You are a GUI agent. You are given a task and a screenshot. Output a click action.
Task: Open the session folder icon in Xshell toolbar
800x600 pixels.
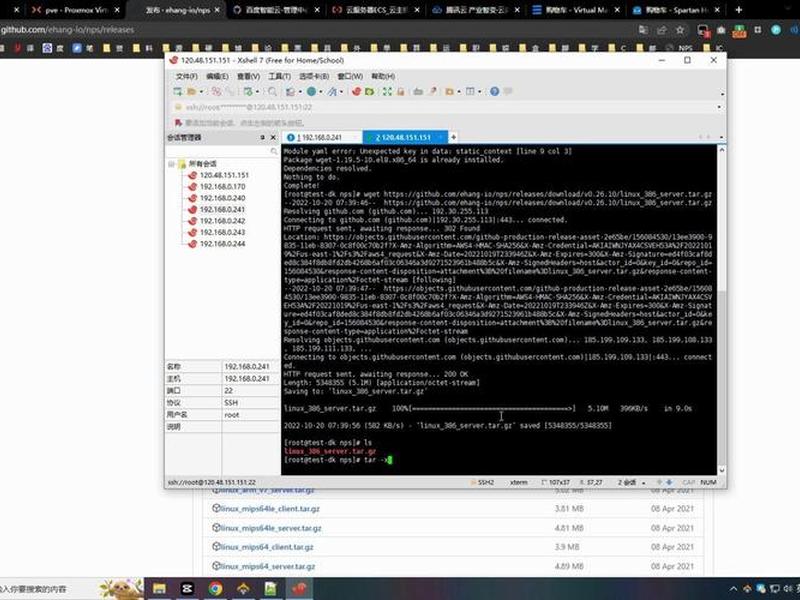point(192,91)
